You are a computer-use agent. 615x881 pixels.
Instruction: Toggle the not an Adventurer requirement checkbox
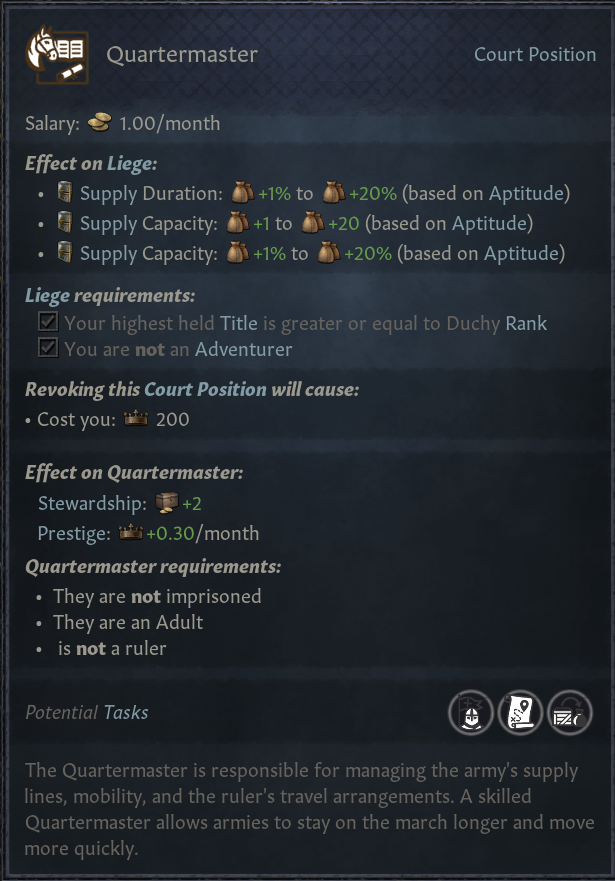tap(47, 348)
